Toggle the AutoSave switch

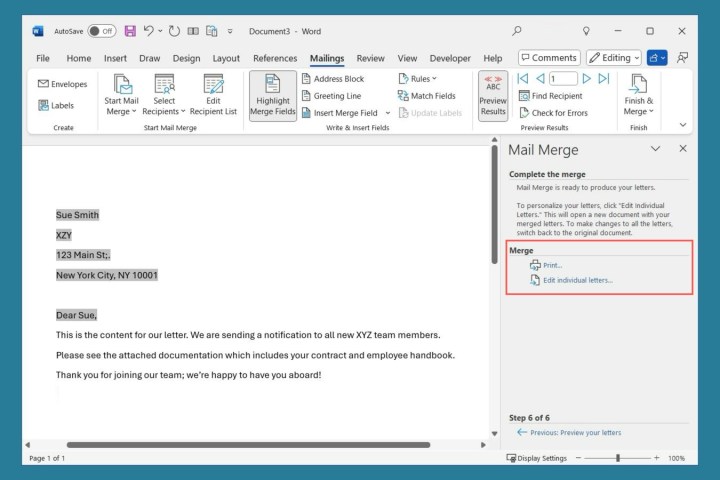(x=101, y=31)
